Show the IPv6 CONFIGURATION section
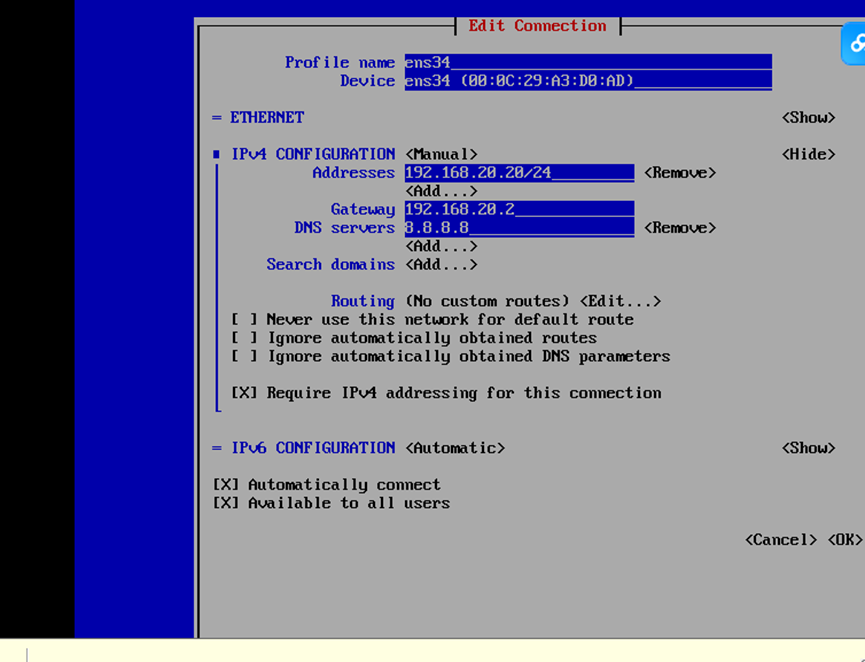865x662 pixels. point(808,448)
